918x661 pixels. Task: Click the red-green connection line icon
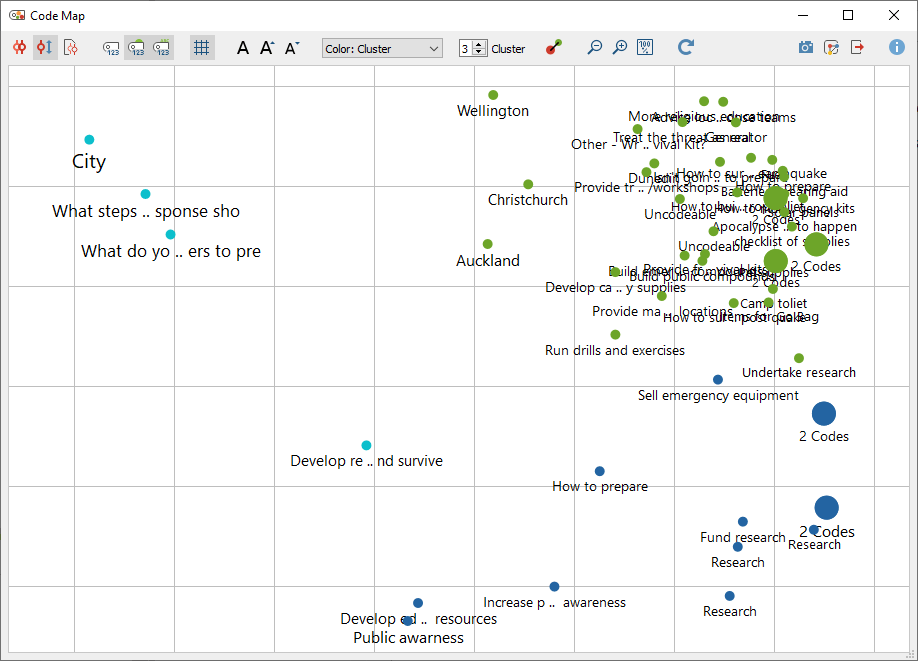pyautogui.click(x=554, y=47)
